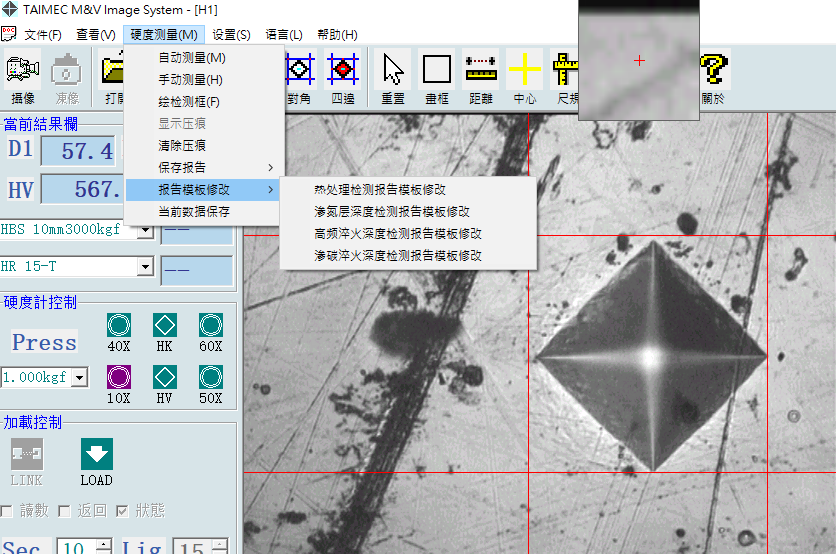Image resolution: width=836 pixels, height=554 pixels.
Task: Toggle the 狀態 checkbox
Action: pyautogui.click(x=123, y=511)
